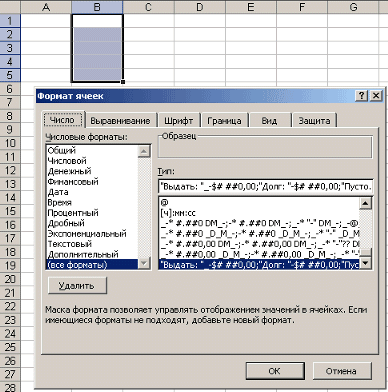Select row 1 header
The height and width of the screenshot is (392, 388).
10,21
